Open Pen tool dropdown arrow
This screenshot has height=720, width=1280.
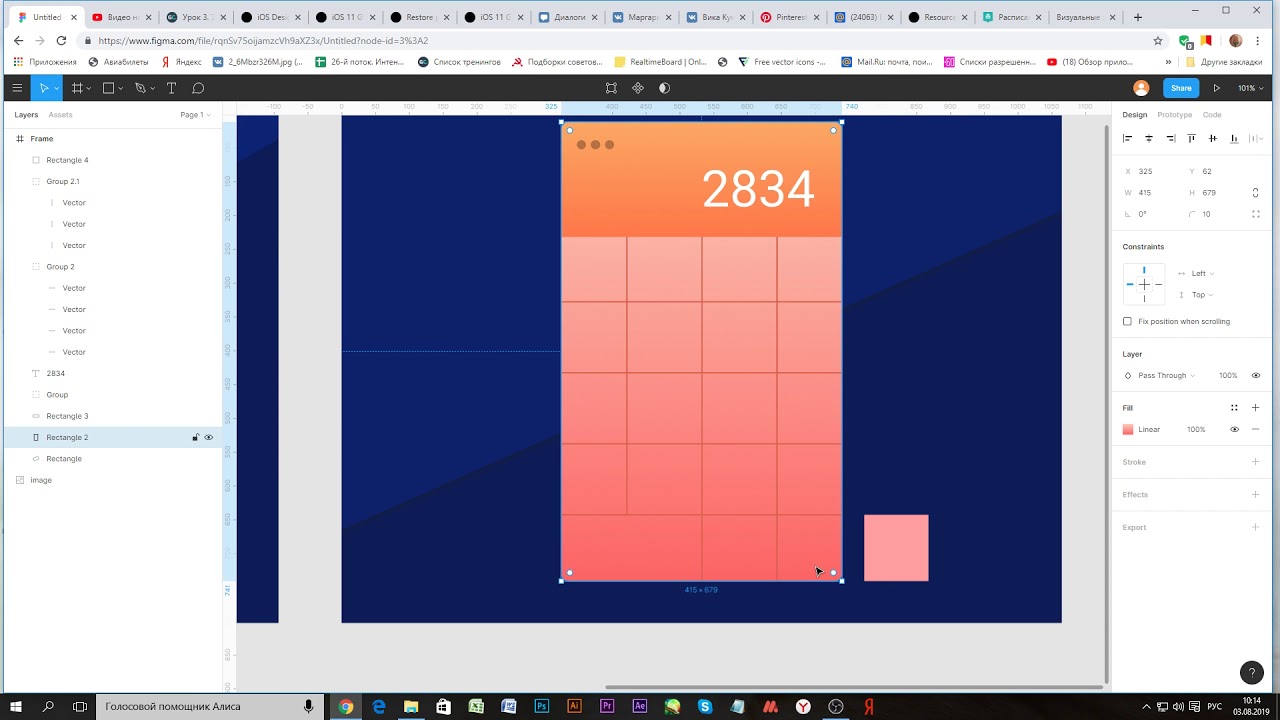coord(152,89)
